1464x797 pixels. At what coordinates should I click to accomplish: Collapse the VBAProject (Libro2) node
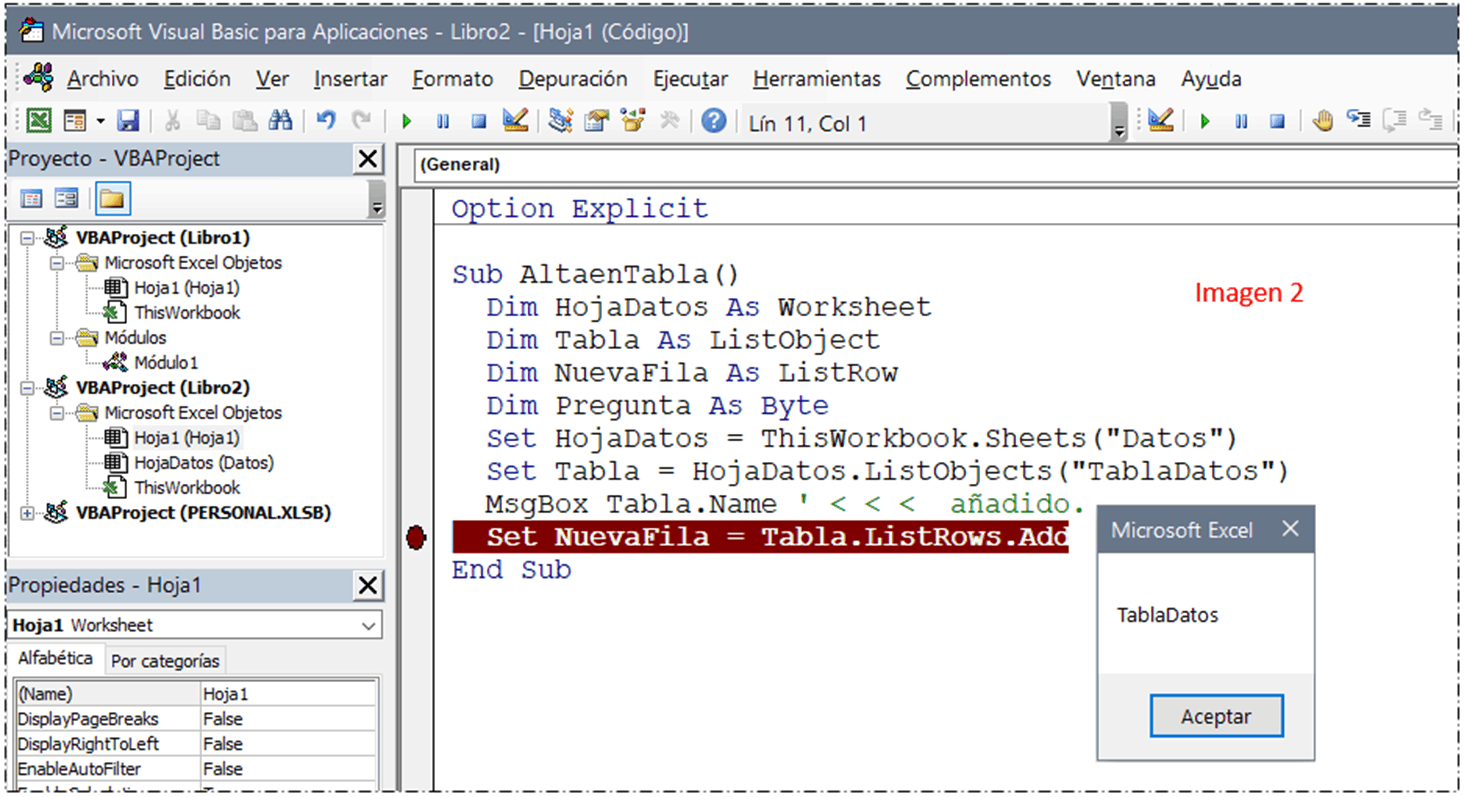[x=26, y=388]
